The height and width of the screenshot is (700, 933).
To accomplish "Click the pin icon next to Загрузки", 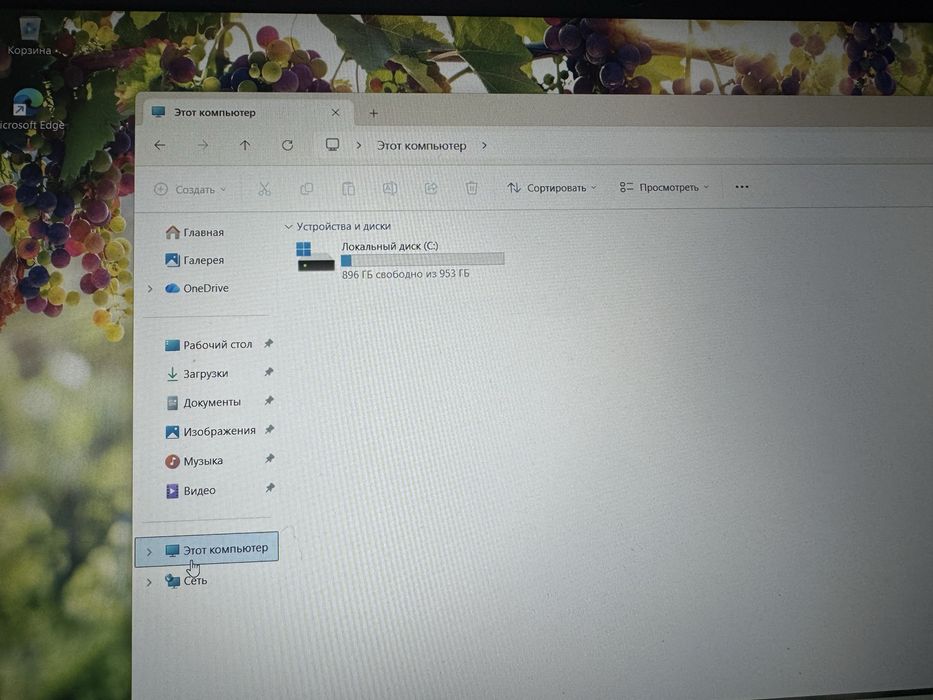I will click(x=269, y=372).
